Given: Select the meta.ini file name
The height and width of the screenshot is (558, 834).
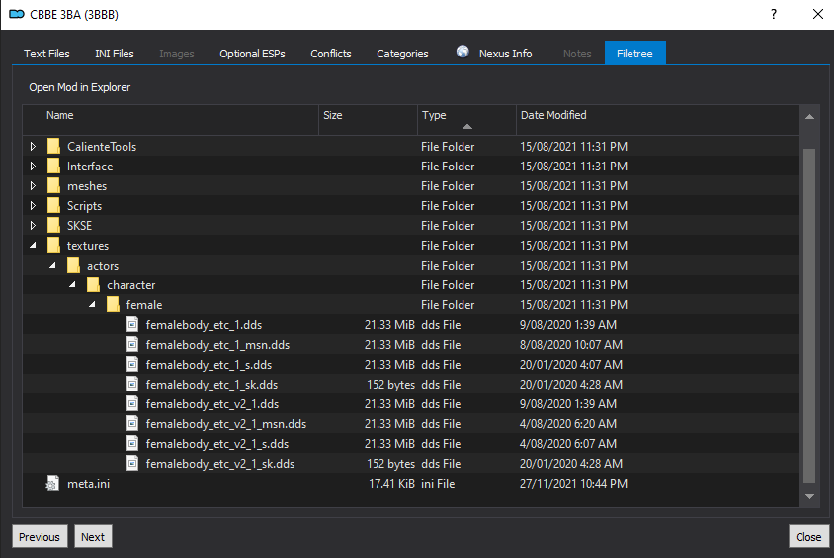Looking at the screenshot, I should [88, 484].
